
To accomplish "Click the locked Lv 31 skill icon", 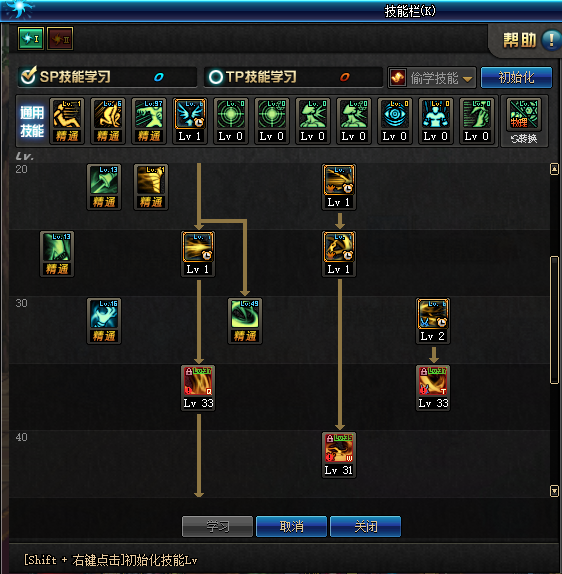I will point(339,455).
